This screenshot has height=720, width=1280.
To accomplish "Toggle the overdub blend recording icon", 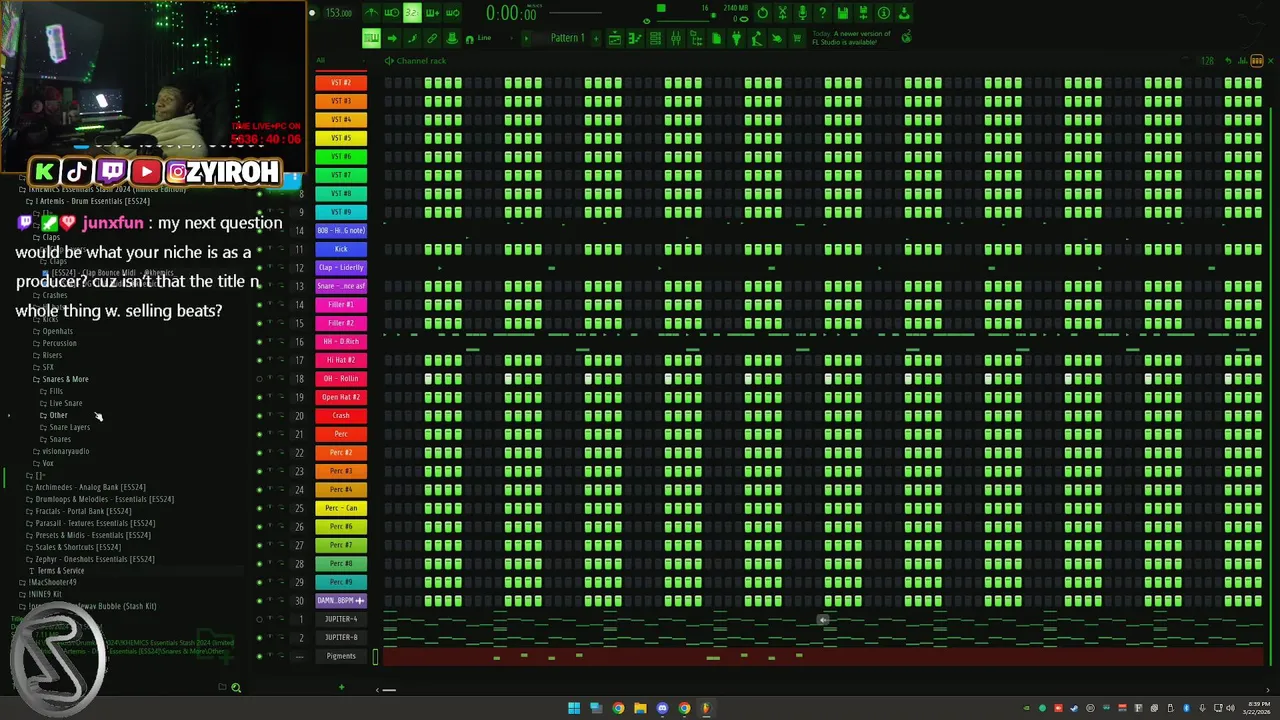I will 432,12.
